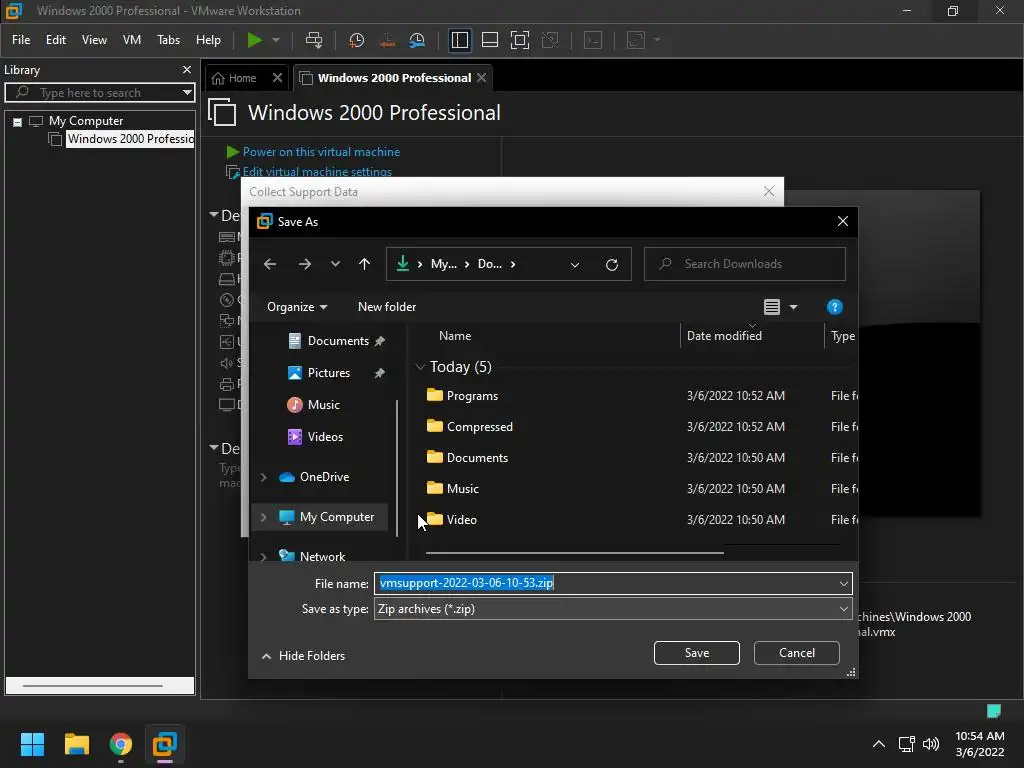Go back in the Save As dialog
1024x768 pixels.
270,264
